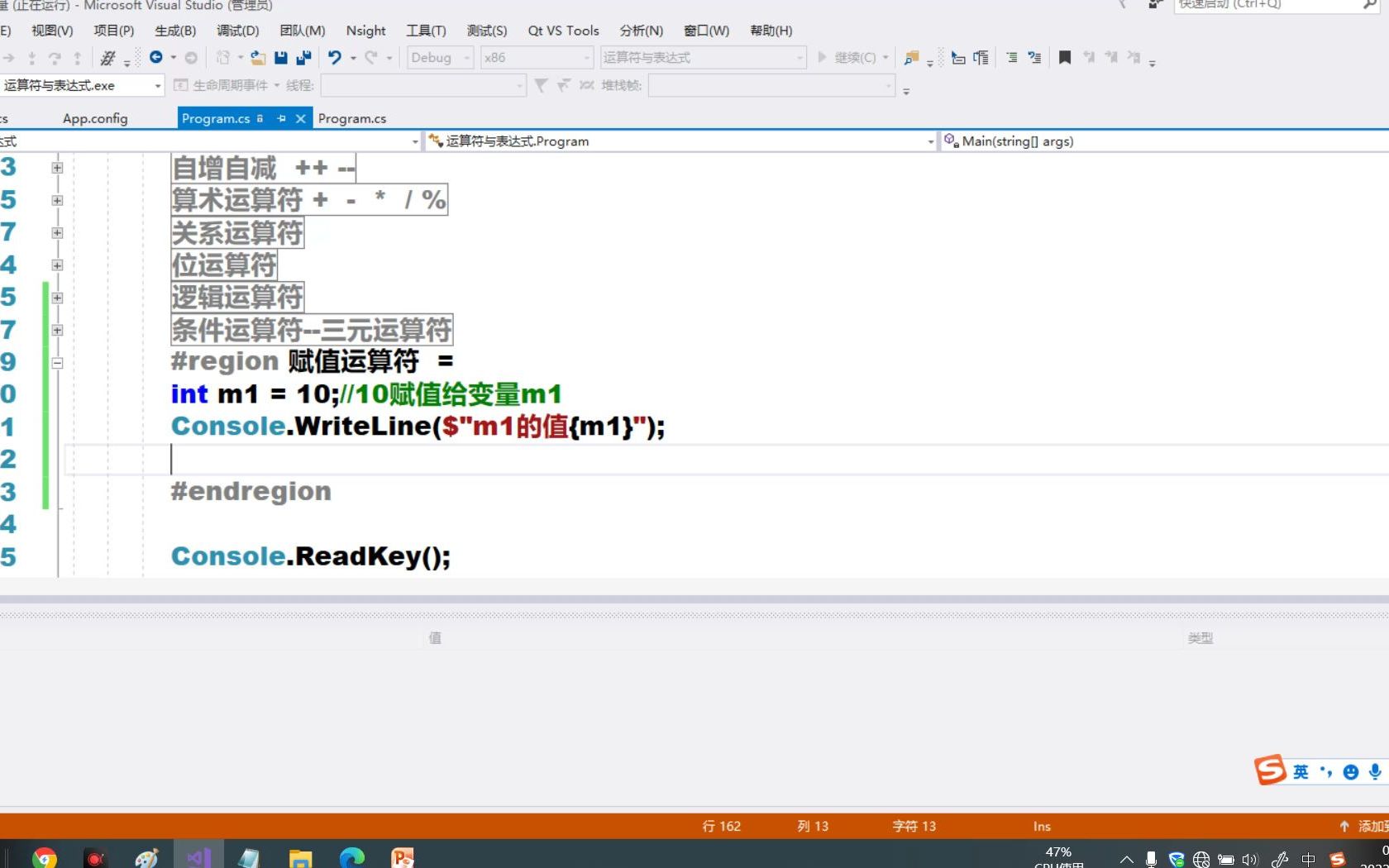Undo the last edit

[334, 57]
